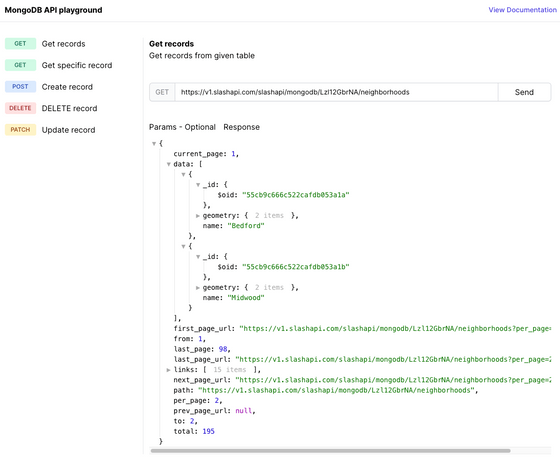Click the last_page value 98
560x464 pixels.
point(223,349)
